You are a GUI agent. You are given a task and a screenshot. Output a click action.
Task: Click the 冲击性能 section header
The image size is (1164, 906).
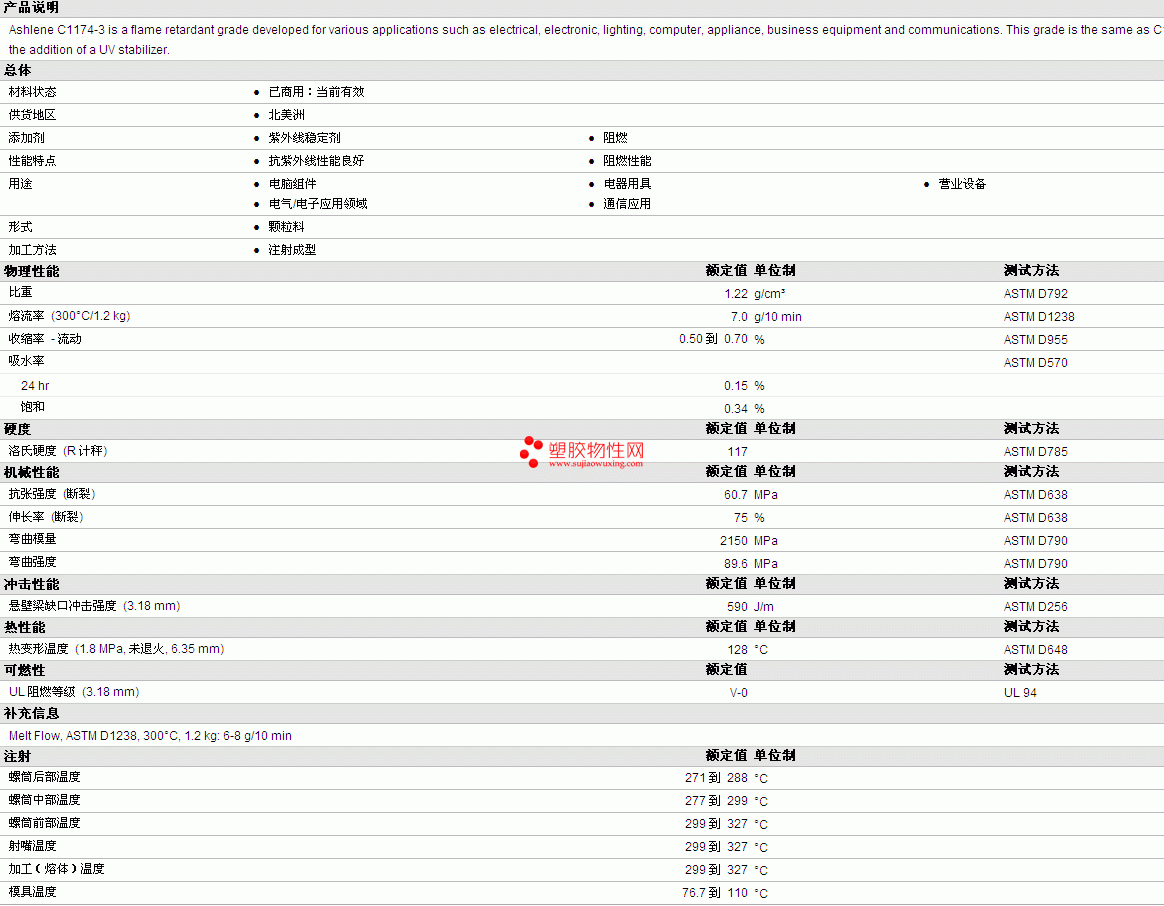(31, 584)
